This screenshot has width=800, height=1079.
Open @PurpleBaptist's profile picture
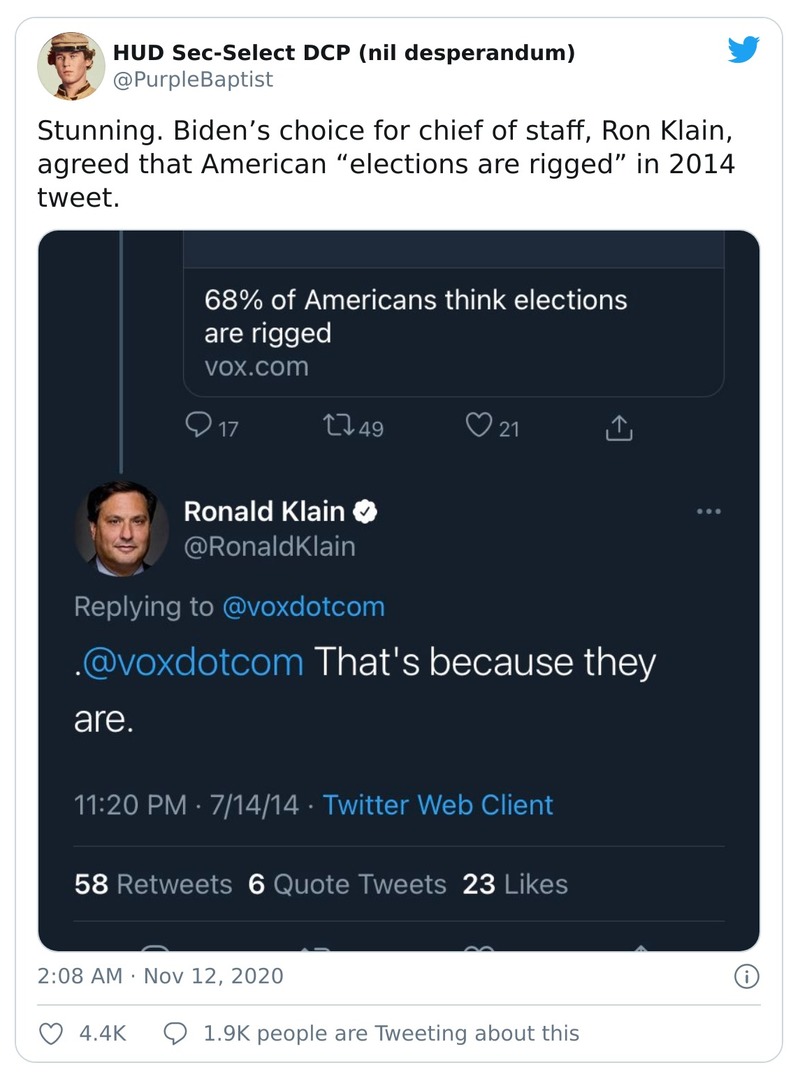[x=70, y=65]
